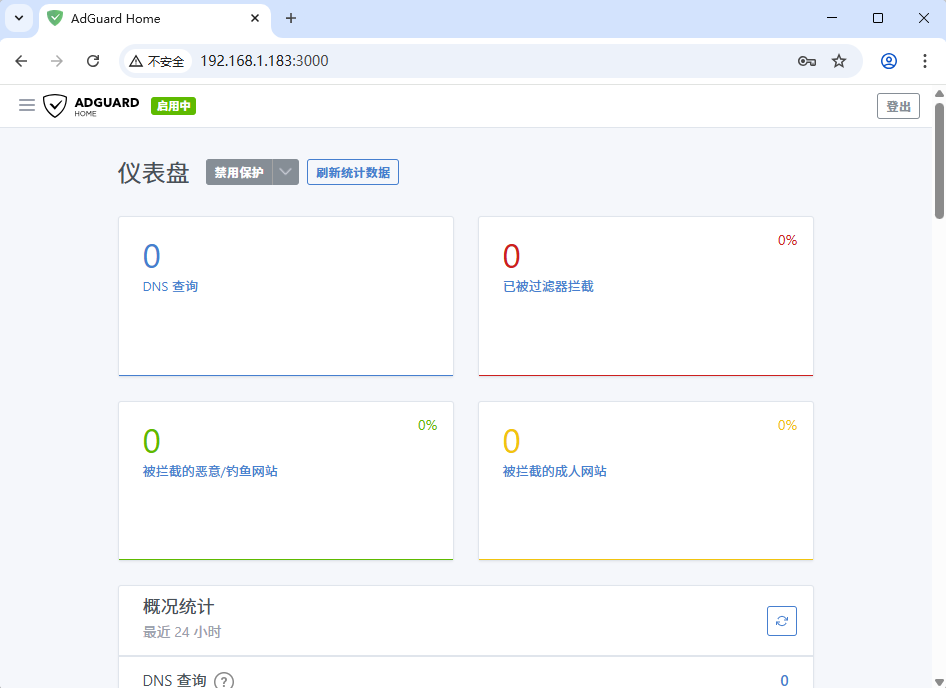Open a new browser tab
946x688 pixels.
pyautogui.click(x=291, y=18)
